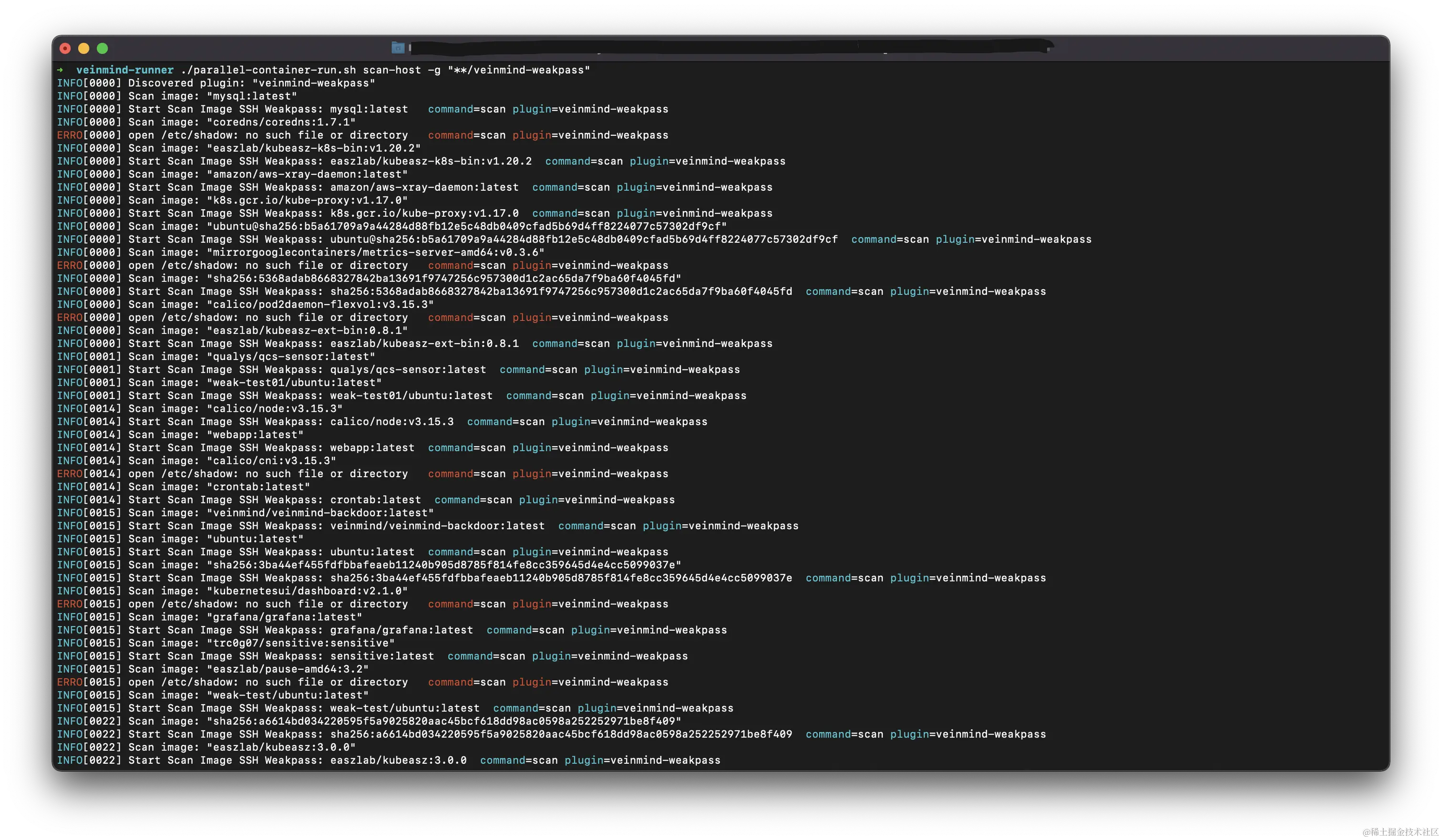
Task: Click the veinmind-runner directory name in prompt
Action: 125,70
